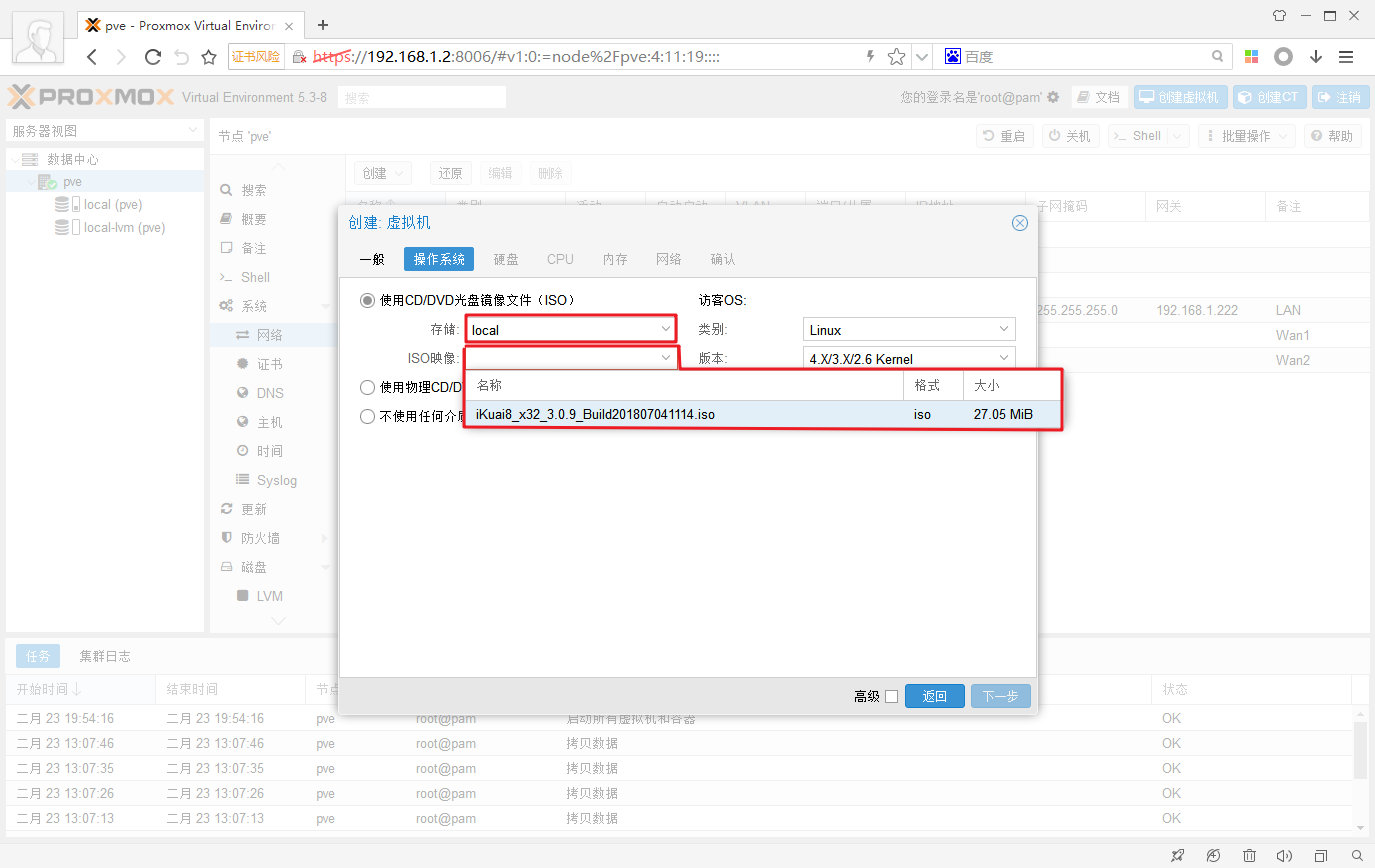
Task: Click the 文档 documentation button
Action: click(1099, 97)
